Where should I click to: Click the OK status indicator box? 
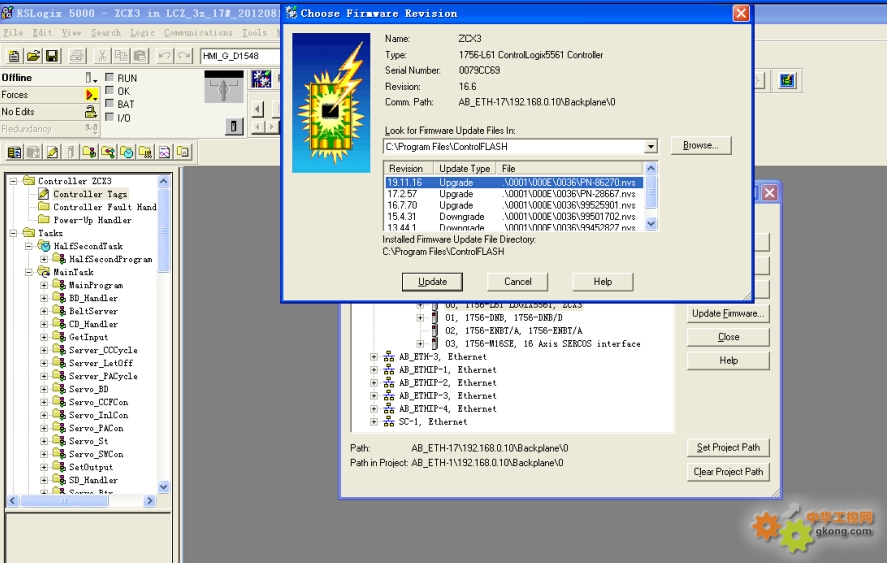pyautogui.click(x=110, y=91)
